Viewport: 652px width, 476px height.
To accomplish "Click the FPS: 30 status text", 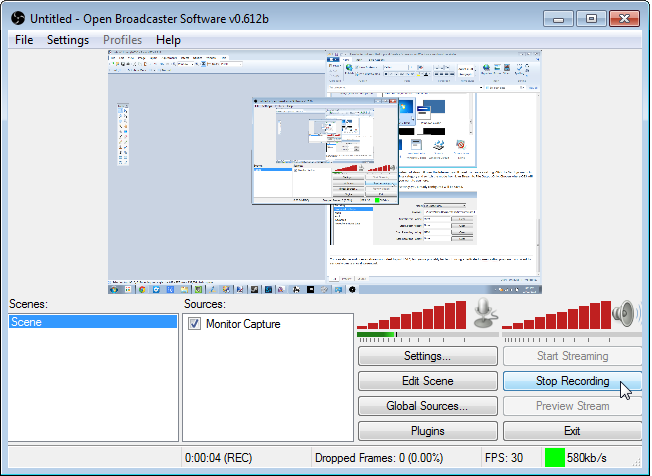I will pyautogui.click(x=504, y=458).
